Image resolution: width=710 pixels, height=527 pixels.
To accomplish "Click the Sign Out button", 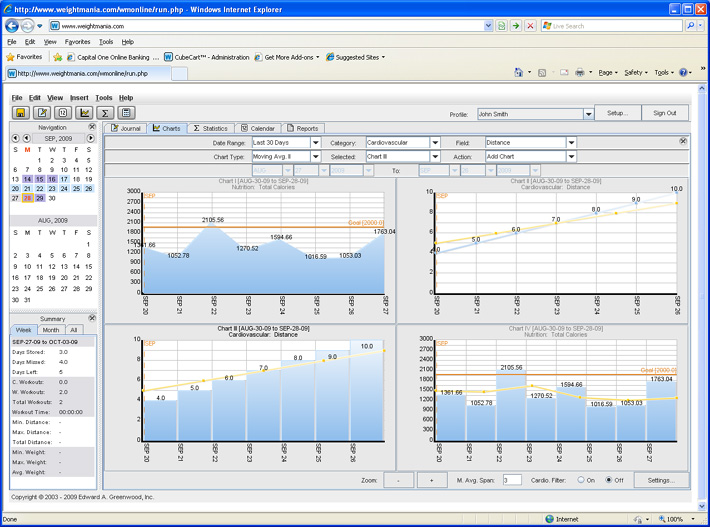I will 664,114.
